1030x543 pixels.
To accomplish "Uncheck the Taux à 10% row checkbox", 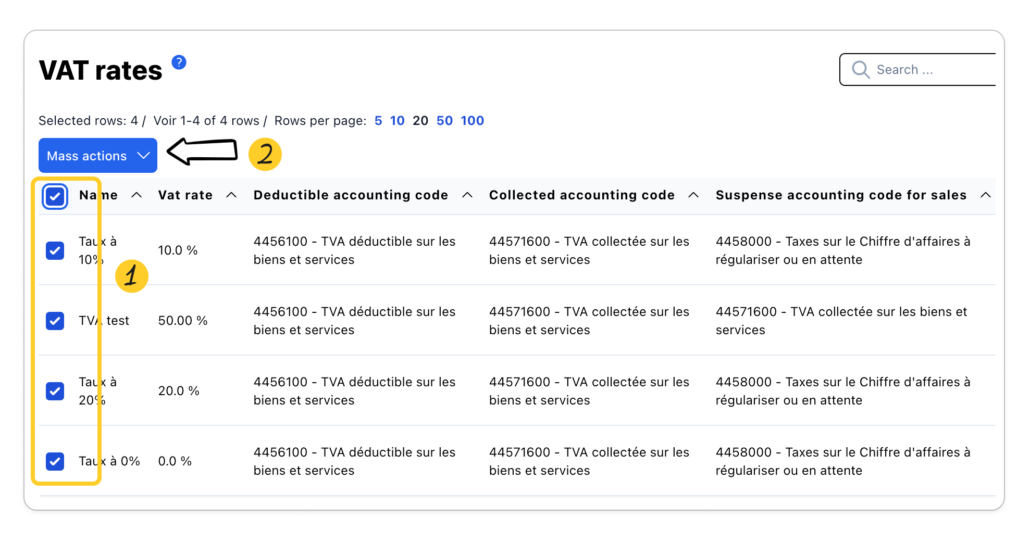I will [55, 250].
